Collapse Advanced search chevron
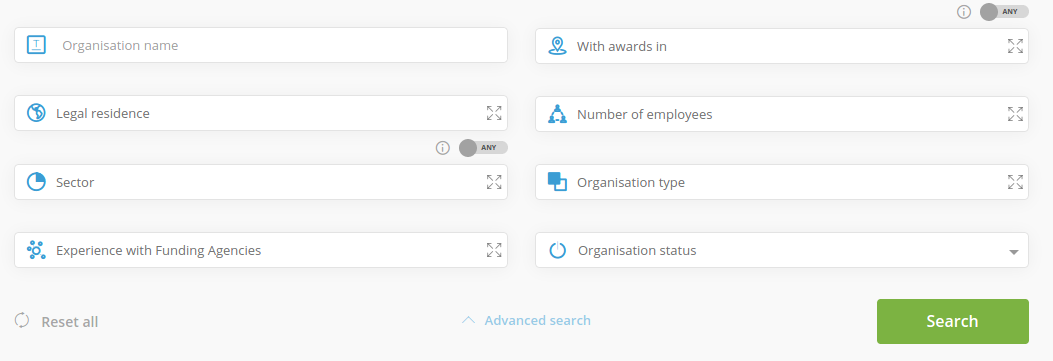 (468, 320)
